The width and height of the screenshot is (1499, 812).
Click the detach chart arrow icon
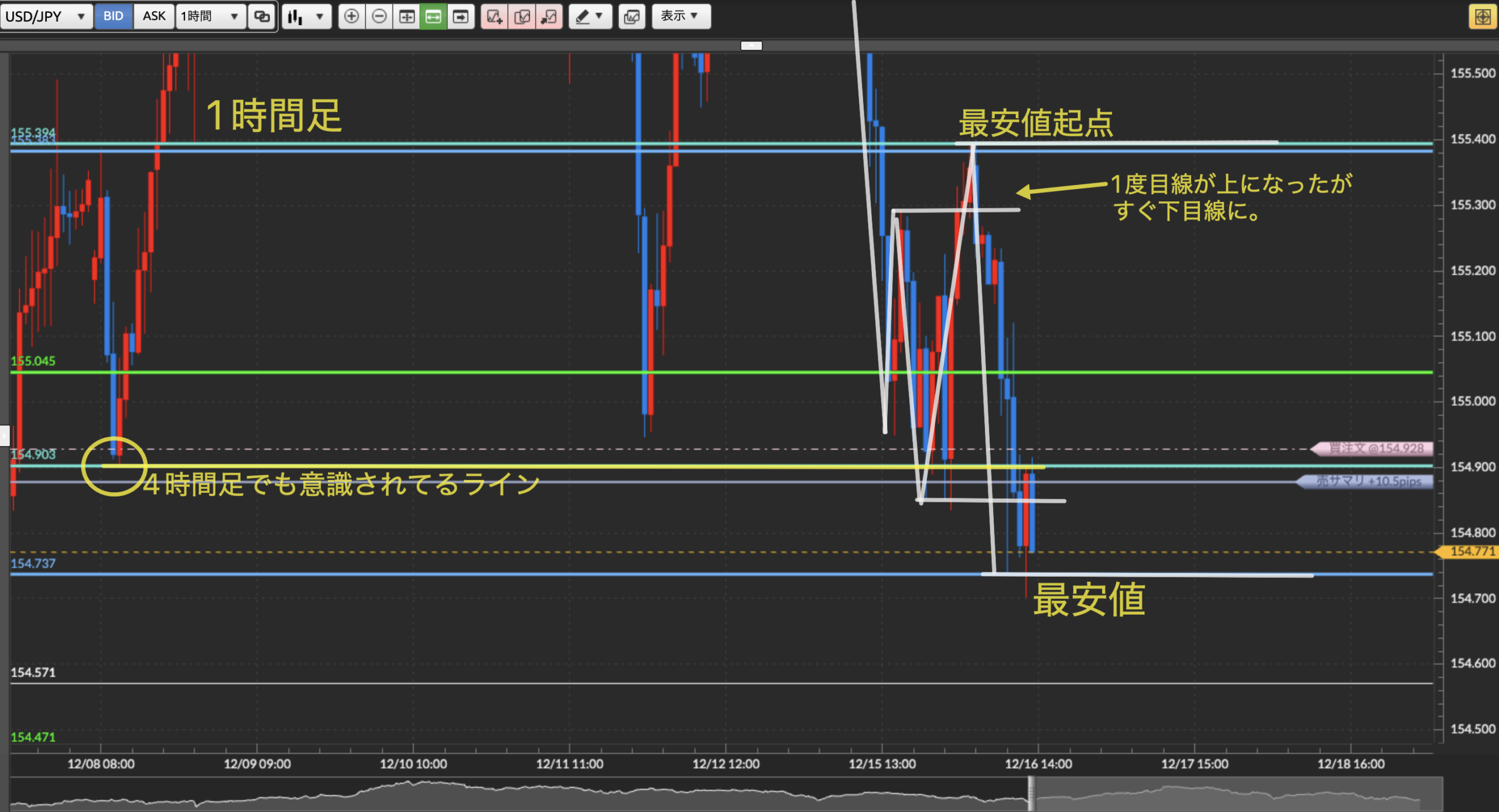(549, 16)
